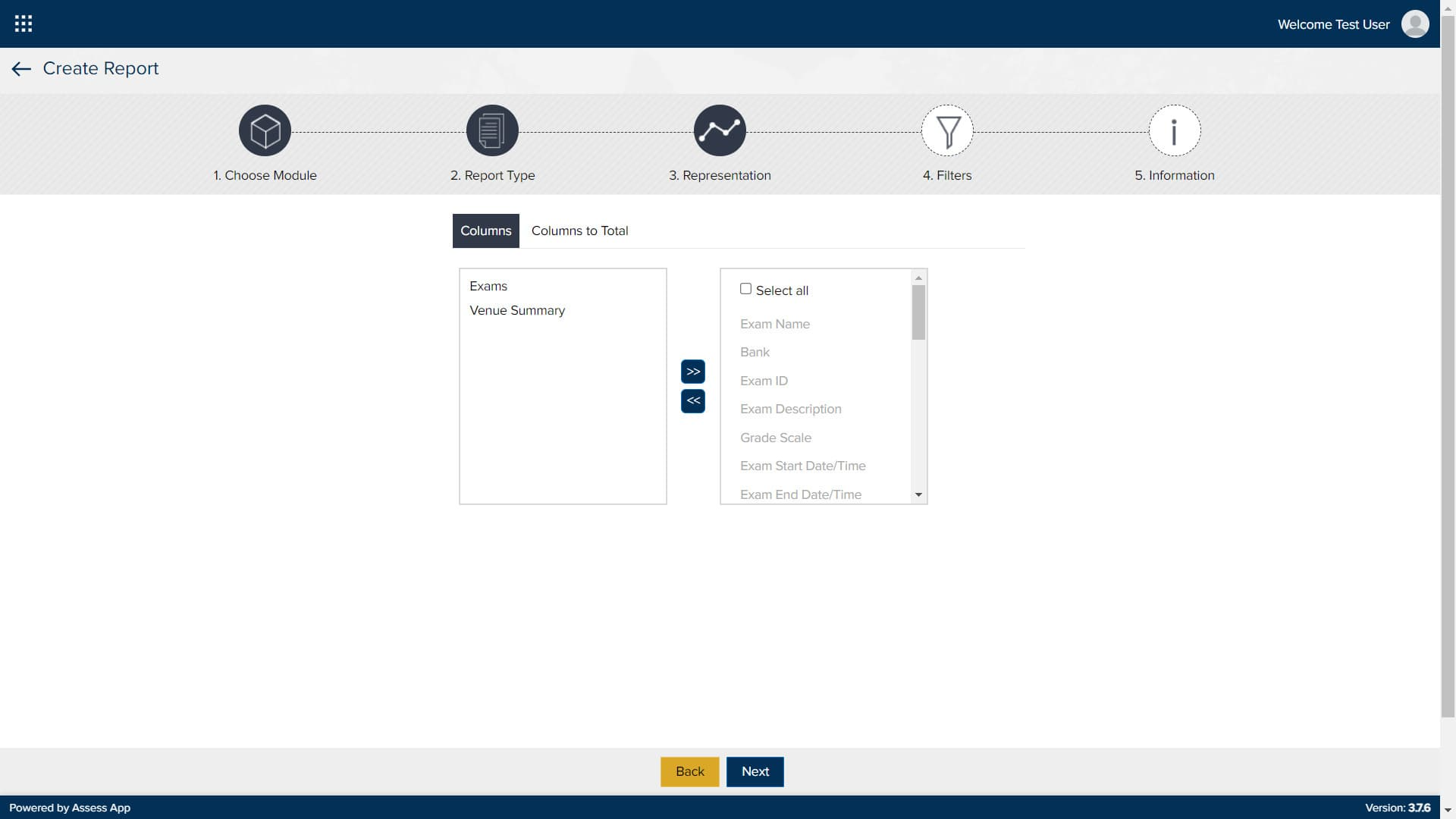Select Venue Summary in the list

click(517, 310)
